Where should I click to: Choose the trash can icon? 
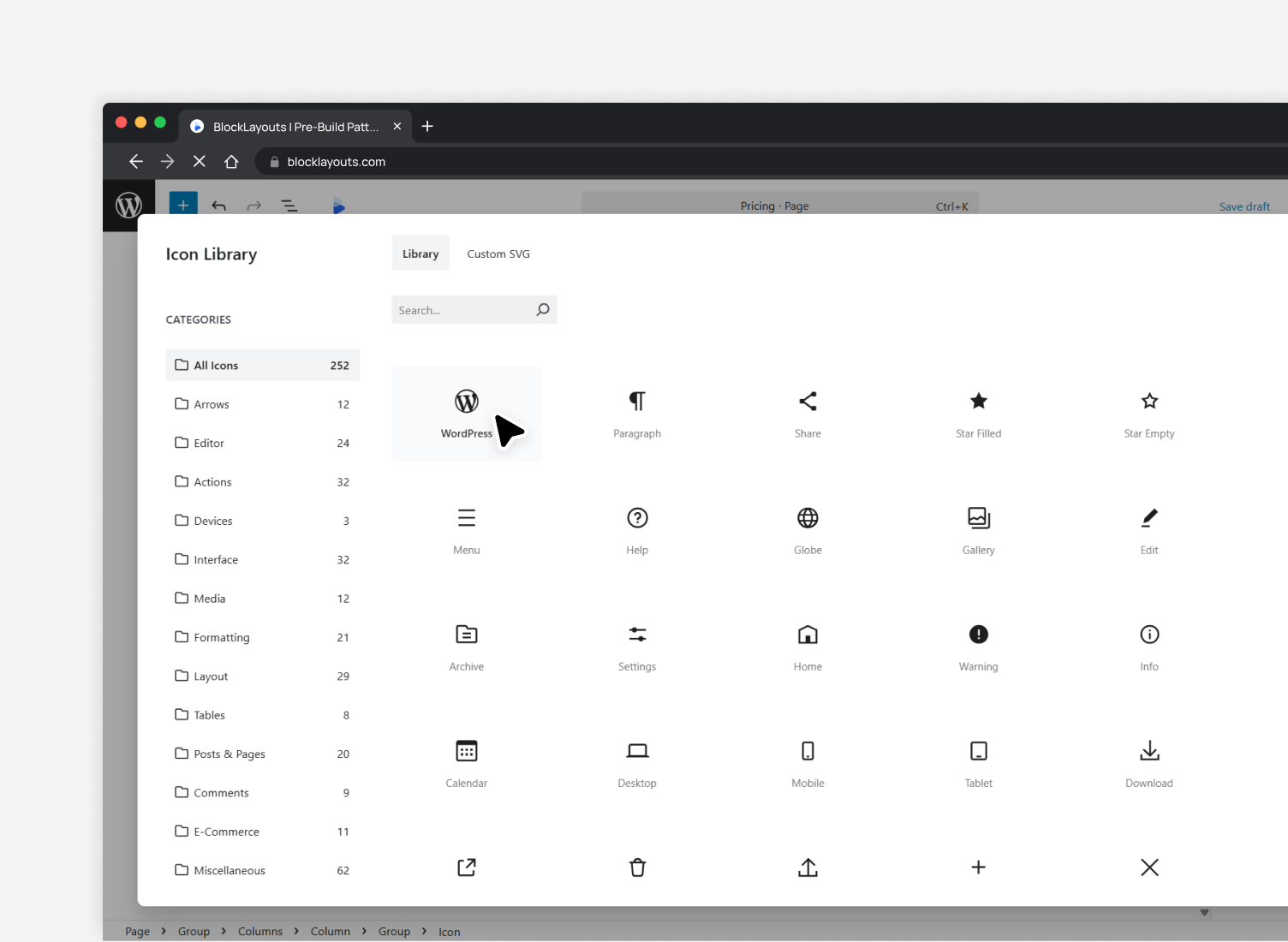coord(637,867)
